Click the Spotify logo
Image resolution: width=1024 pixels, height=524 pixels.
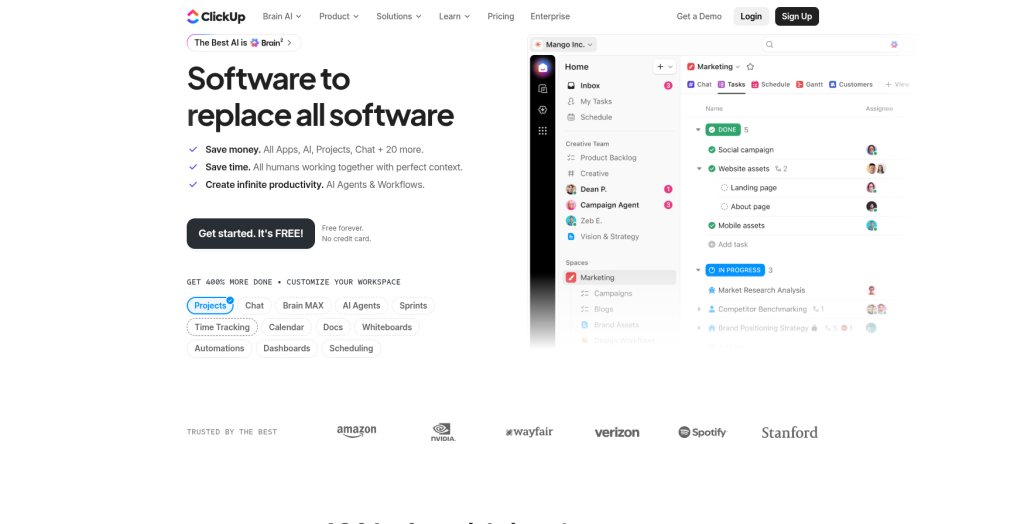(x=703, y=432)
